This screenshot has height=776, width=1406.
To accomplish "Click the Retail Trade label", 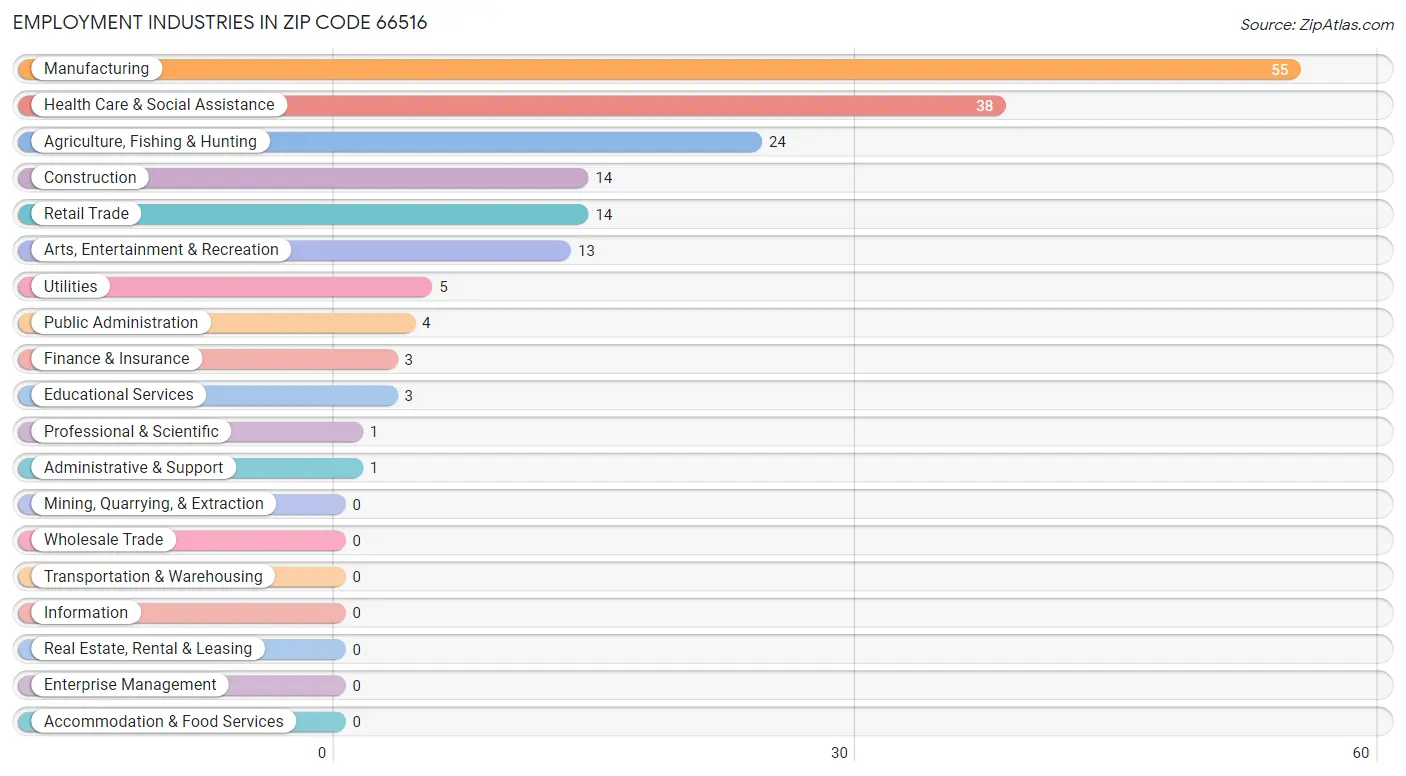I will pyautogui.click(x=86, y=214).
